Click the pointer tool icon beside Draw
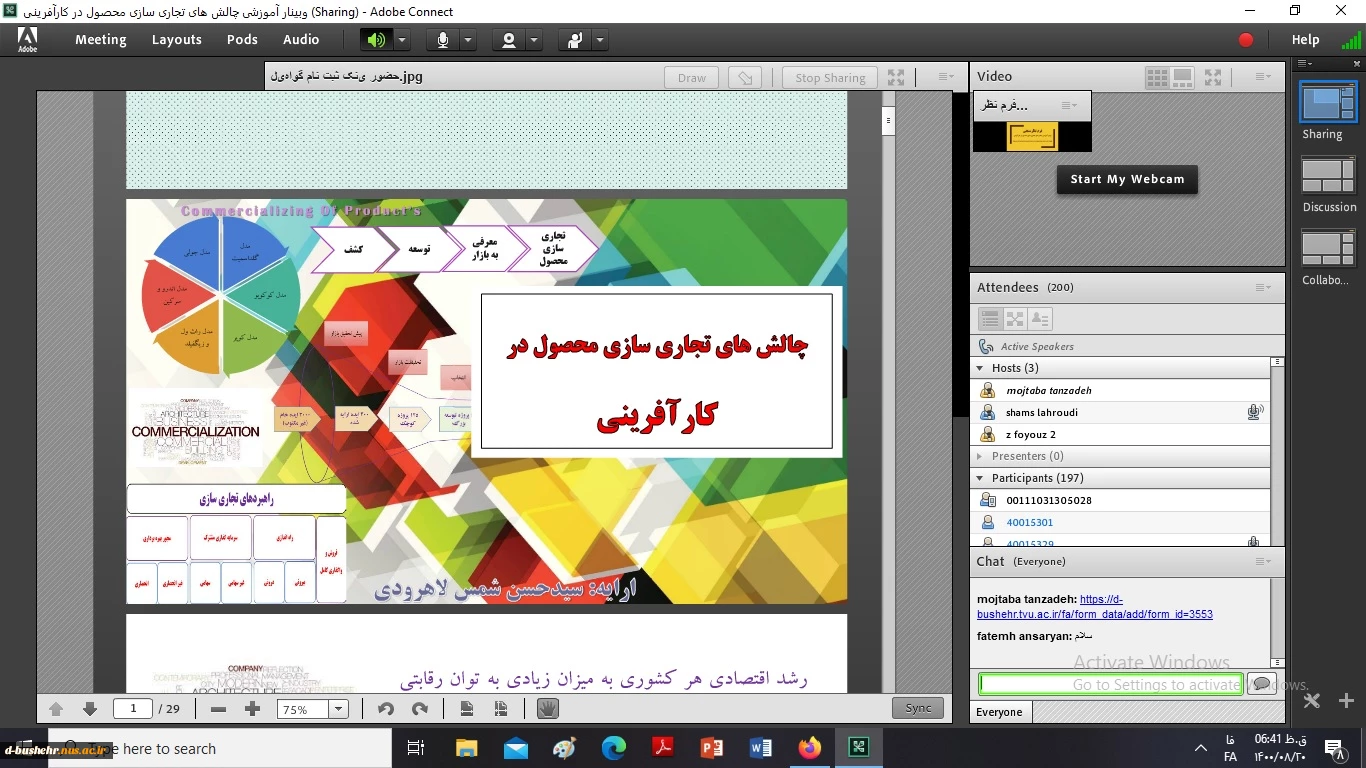The height and width of the screenshot is (768, 1366). coord(745,77)
